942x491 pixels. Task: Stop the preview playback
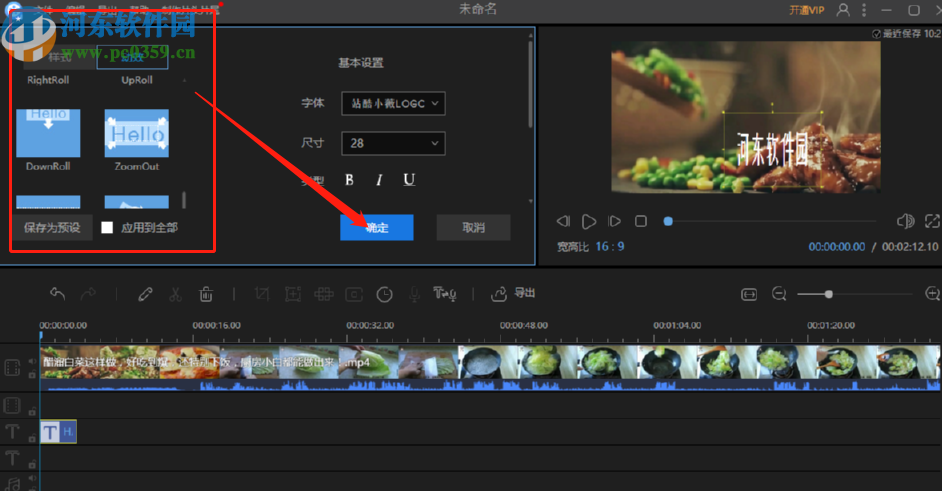pyautogui.click(x=641, y=221)
